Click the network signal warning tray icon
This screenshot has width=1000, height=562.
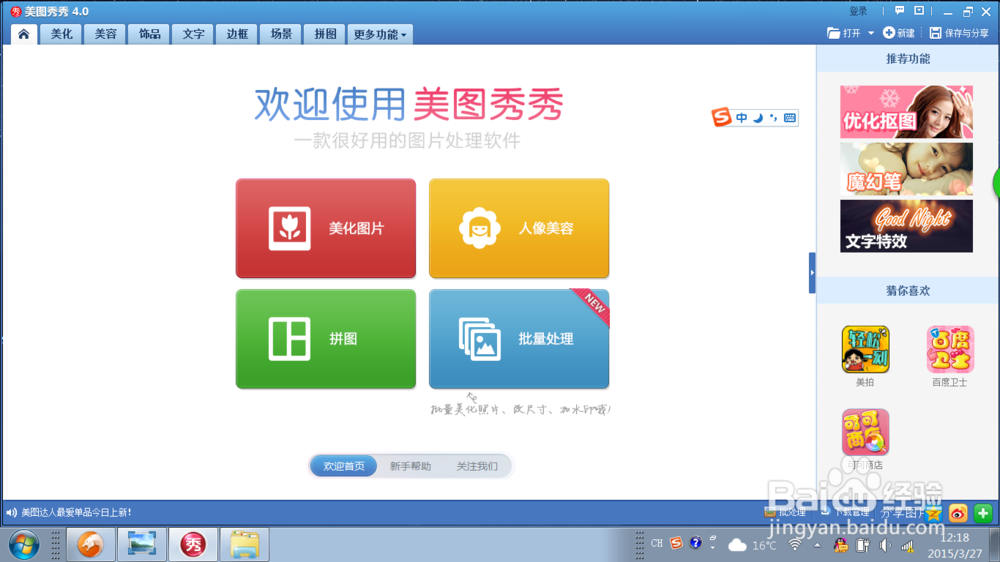click(907, 545)
